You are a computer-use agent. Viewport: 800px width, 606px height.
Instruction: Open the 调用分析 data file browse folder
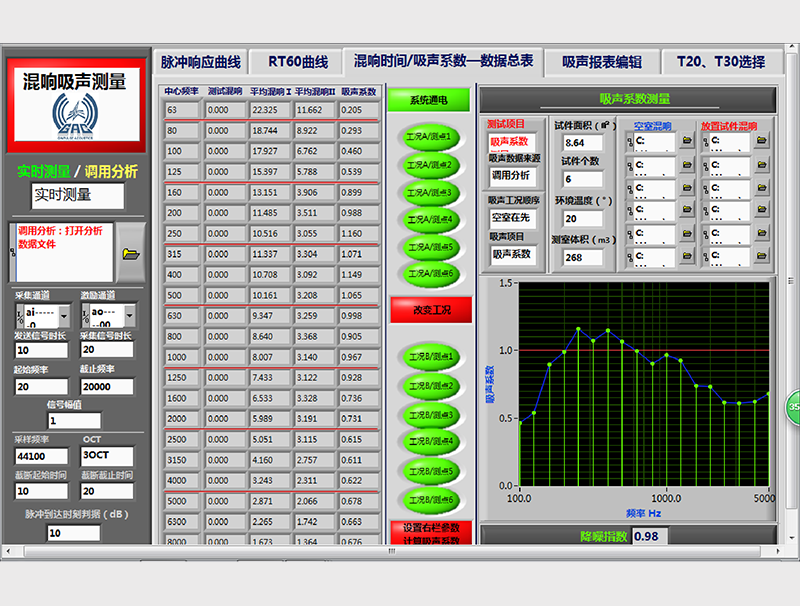[x=131, y=254]
